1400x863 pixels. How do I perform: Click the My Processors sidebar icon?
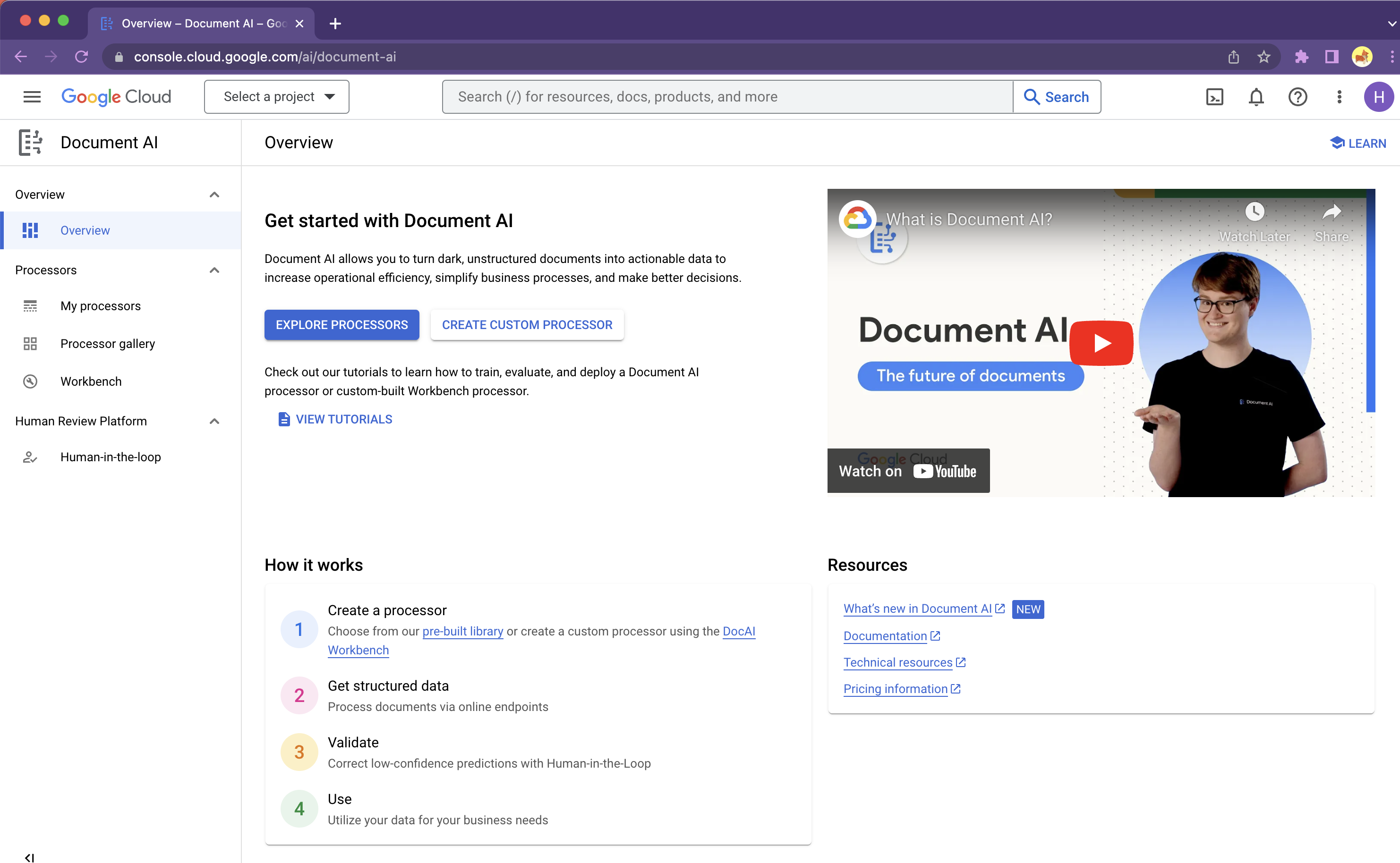pos(30,306)
